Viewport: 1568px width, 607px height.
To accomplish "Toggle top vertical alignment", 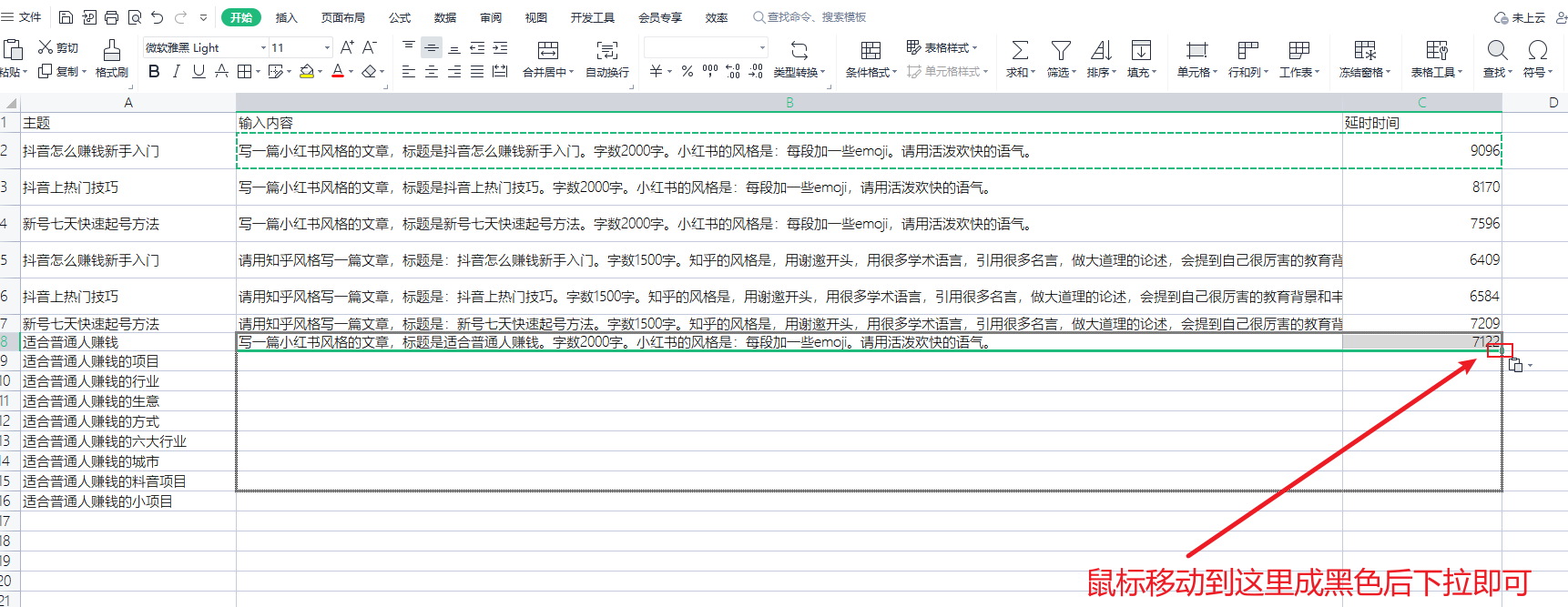I will (409, 47).
